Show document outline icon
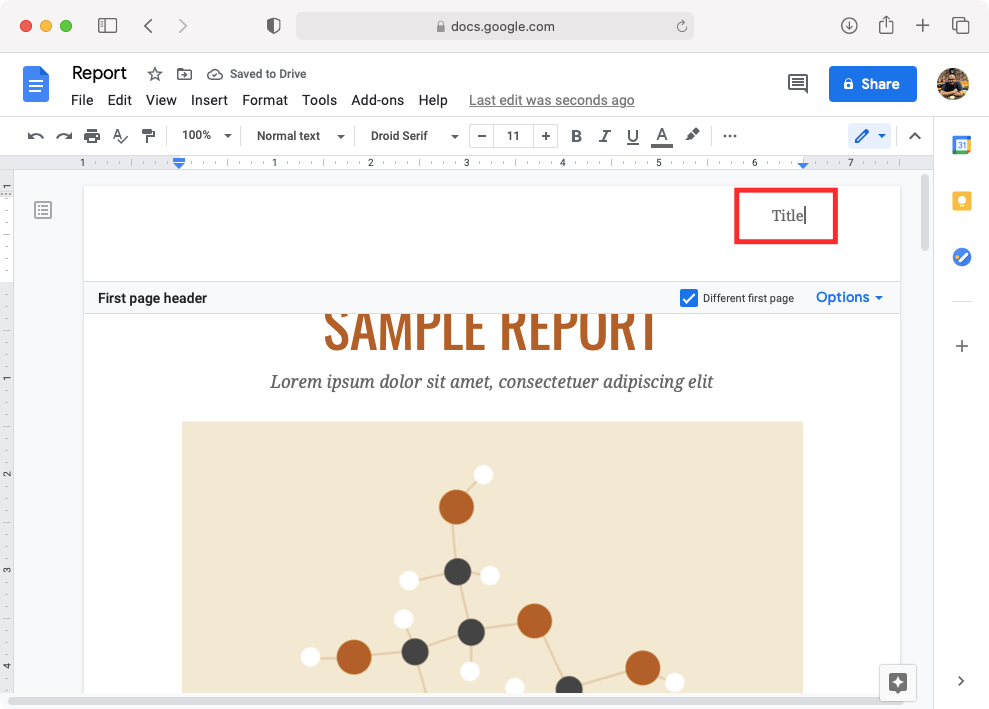 pos(43,210)
